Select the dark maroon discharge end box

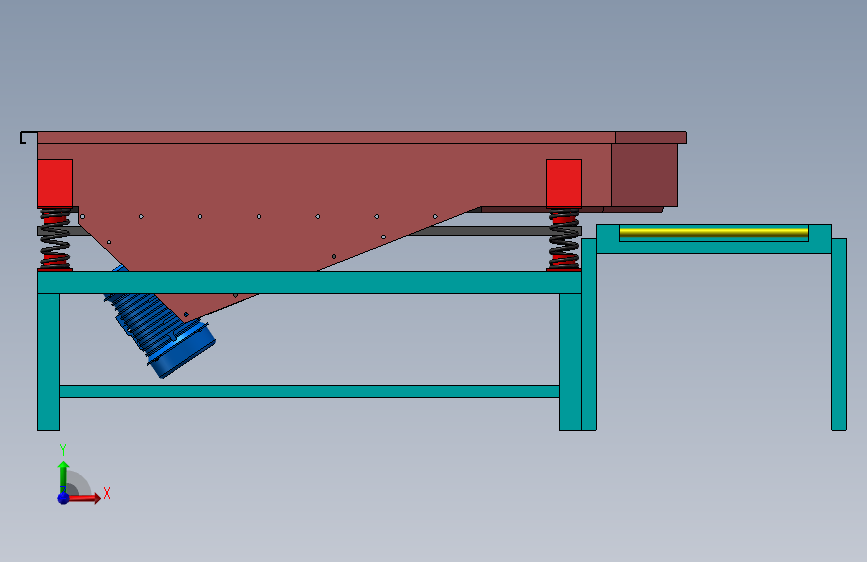tap(644, 175)
